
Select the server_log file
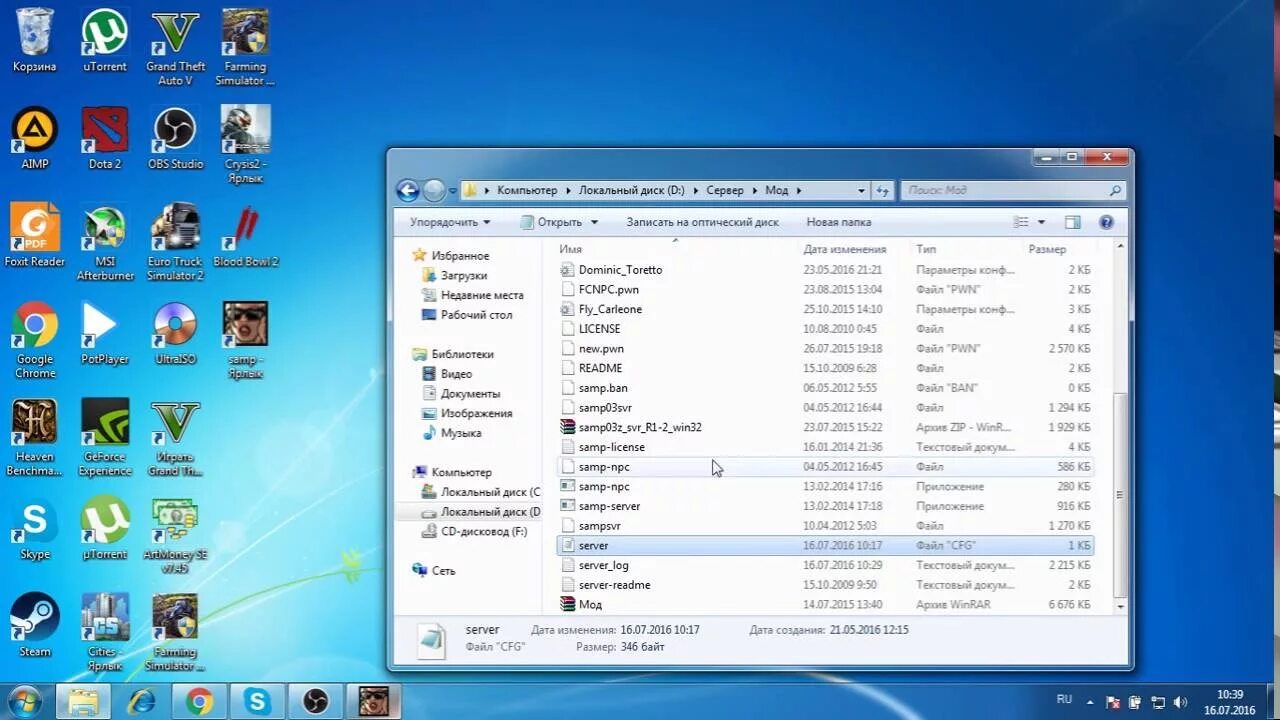click(x=824, y=565)
